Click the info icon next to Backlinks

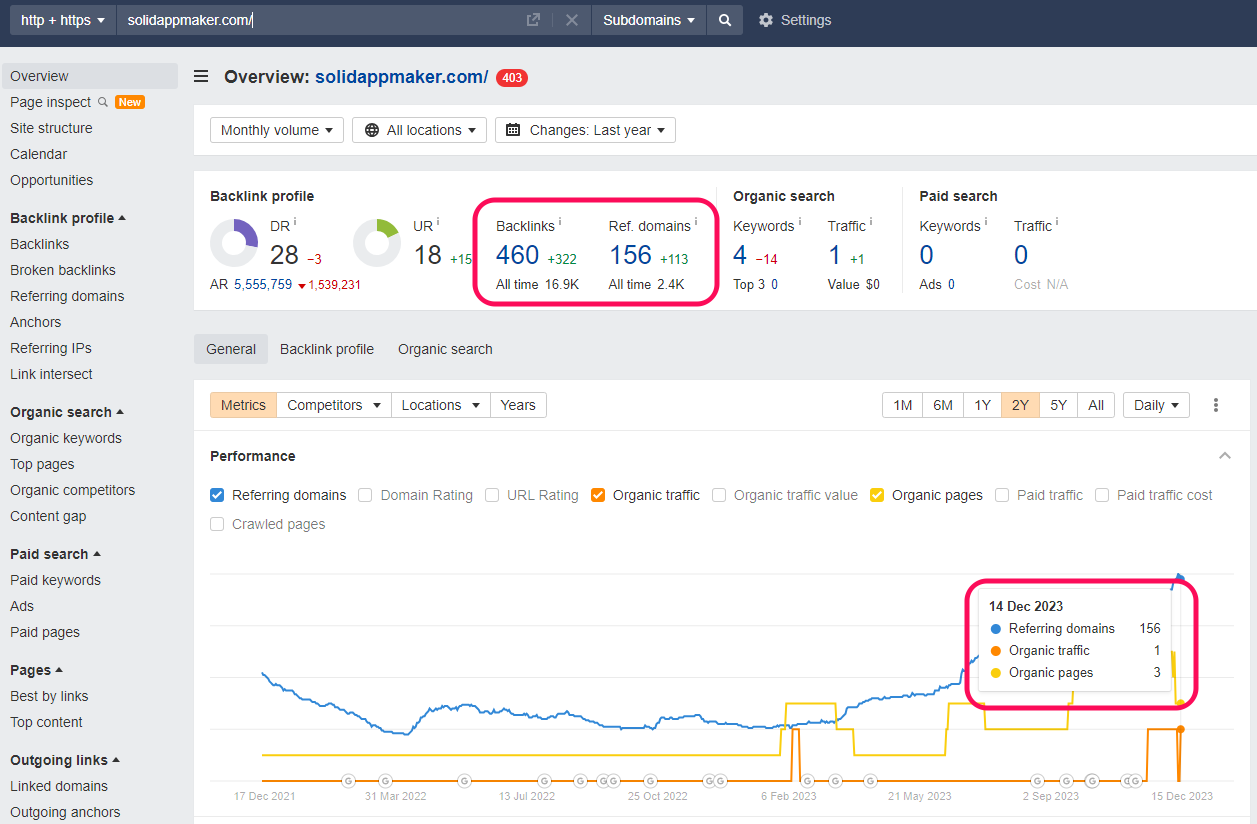click(560, 222)
